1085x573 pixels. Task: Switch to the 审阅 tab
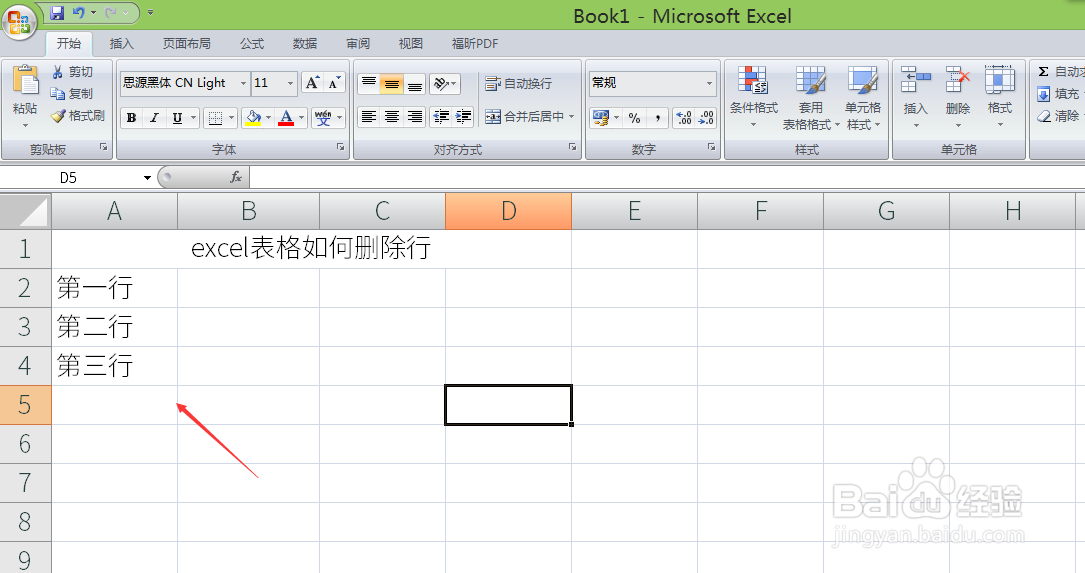click(x=358, y=44)
